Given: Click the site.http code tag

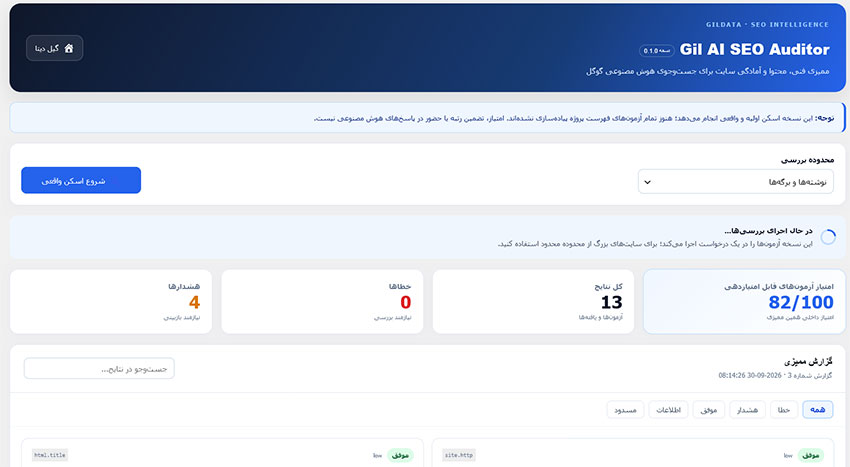Looking at the screenshot, I should coord(459,455).
